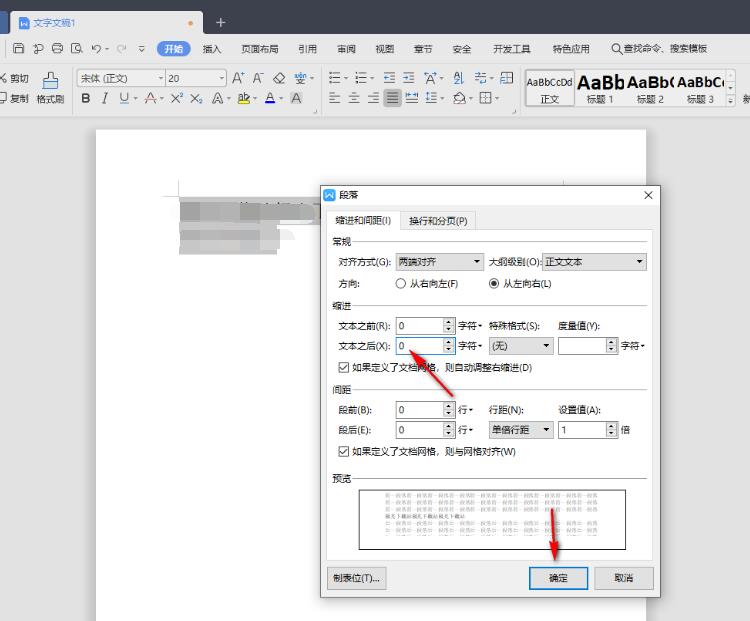Open the 审阅 ribbon tab
750x621 pixels.
click(346, 49)
